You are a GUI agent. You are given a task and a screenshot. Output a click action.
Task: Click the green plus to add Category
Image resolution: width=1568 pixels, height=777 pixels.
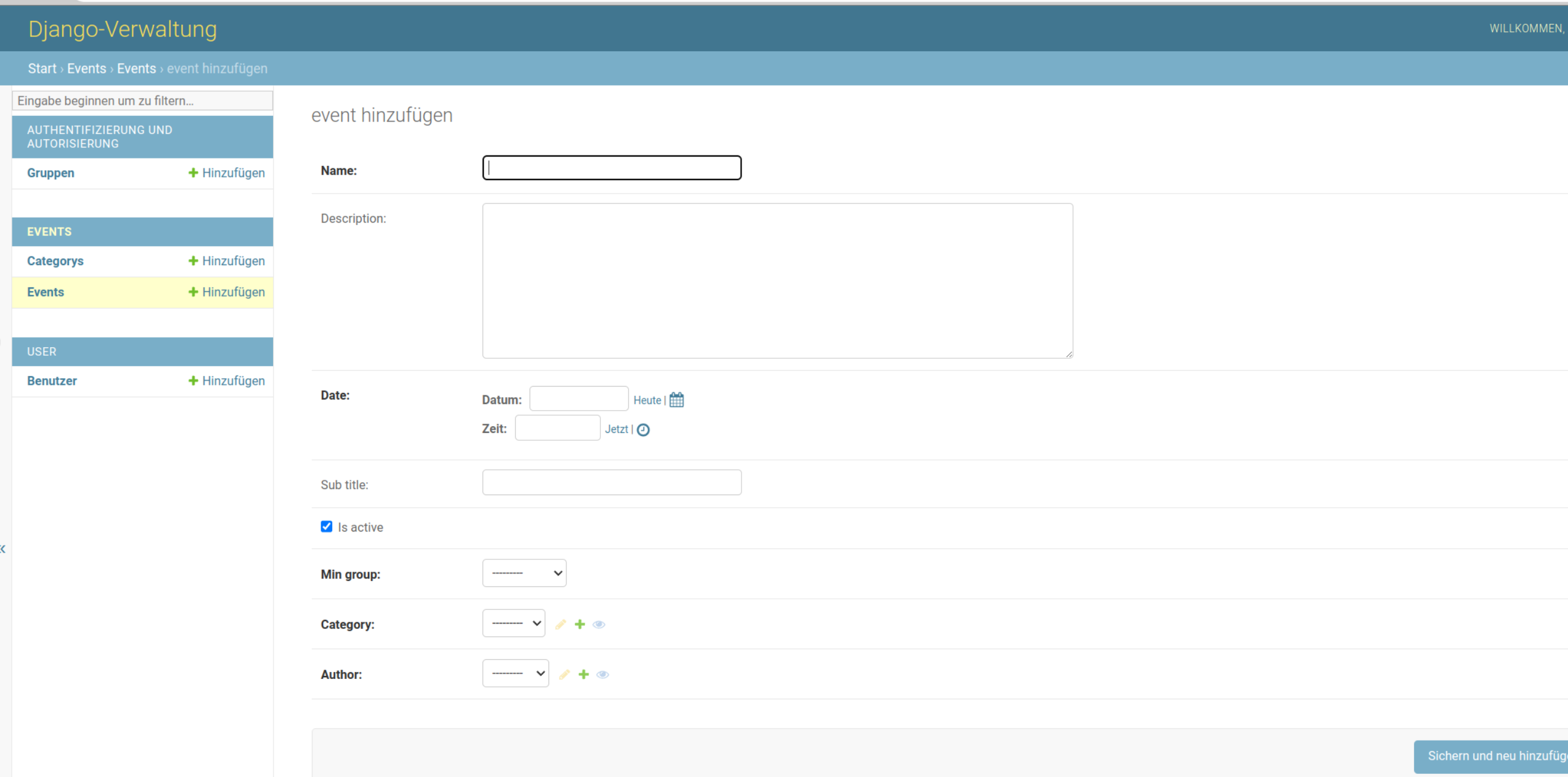(579, 624)
